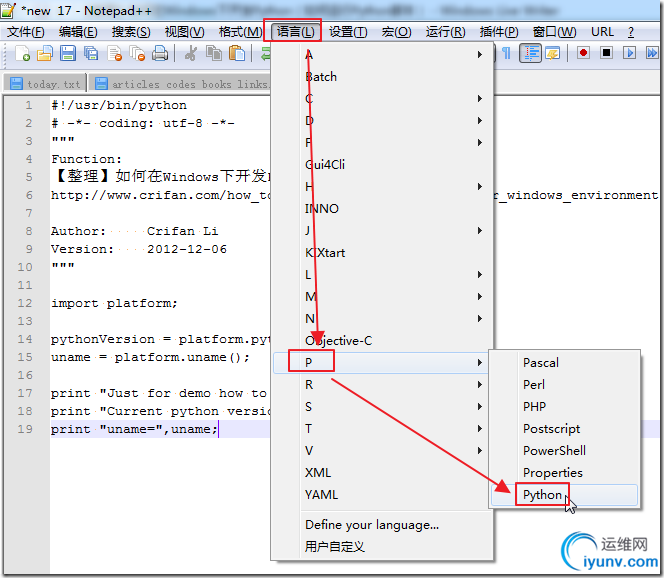Select YAML language

coord(382,495)
